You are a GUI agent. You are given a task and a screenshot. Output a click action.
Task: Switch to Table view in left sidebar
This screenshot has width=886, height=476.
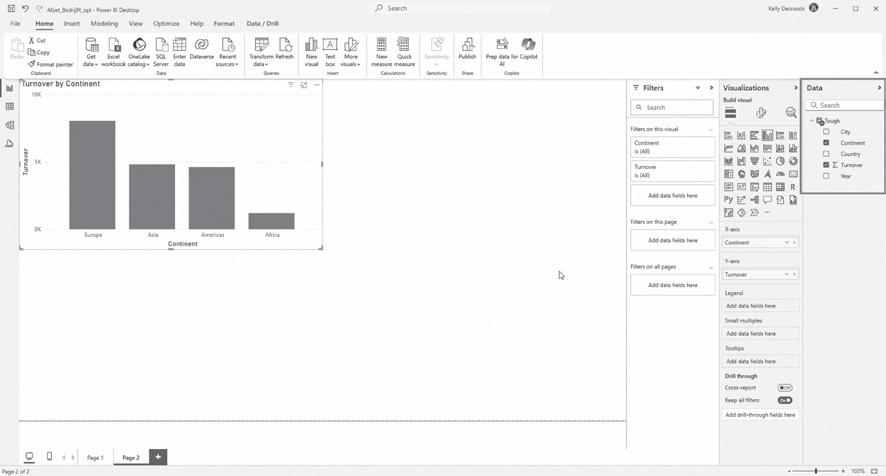[x=10, y=106]
